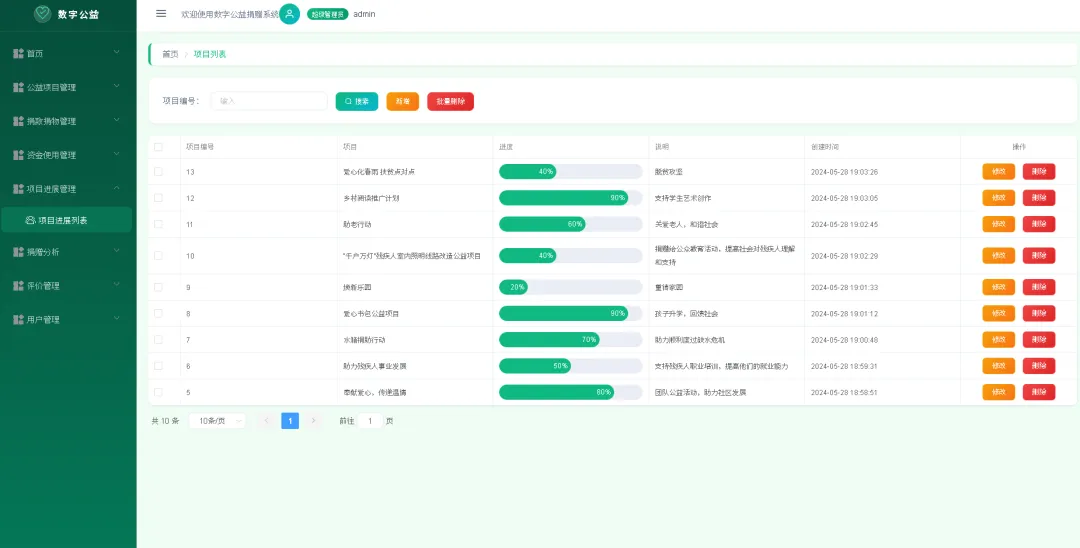Click the icon beside 首页 in sidebar
The height and width of the screenshot is (548, 1080).
click(x=19, y=53)
